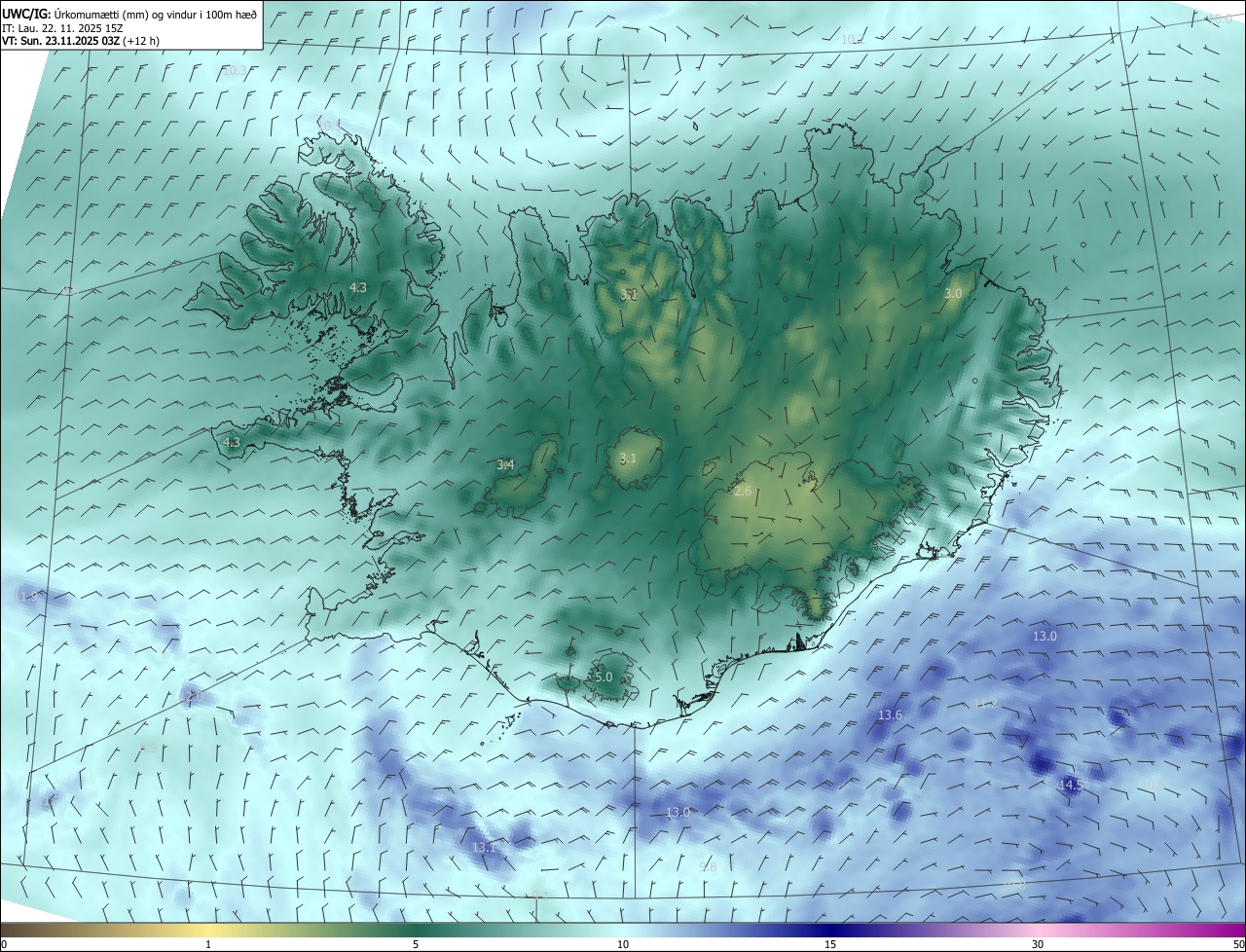The image size is (1246, 952).
Task: Click the 12.0 value southwest of Reykjanes
Action: click(193, 696)
